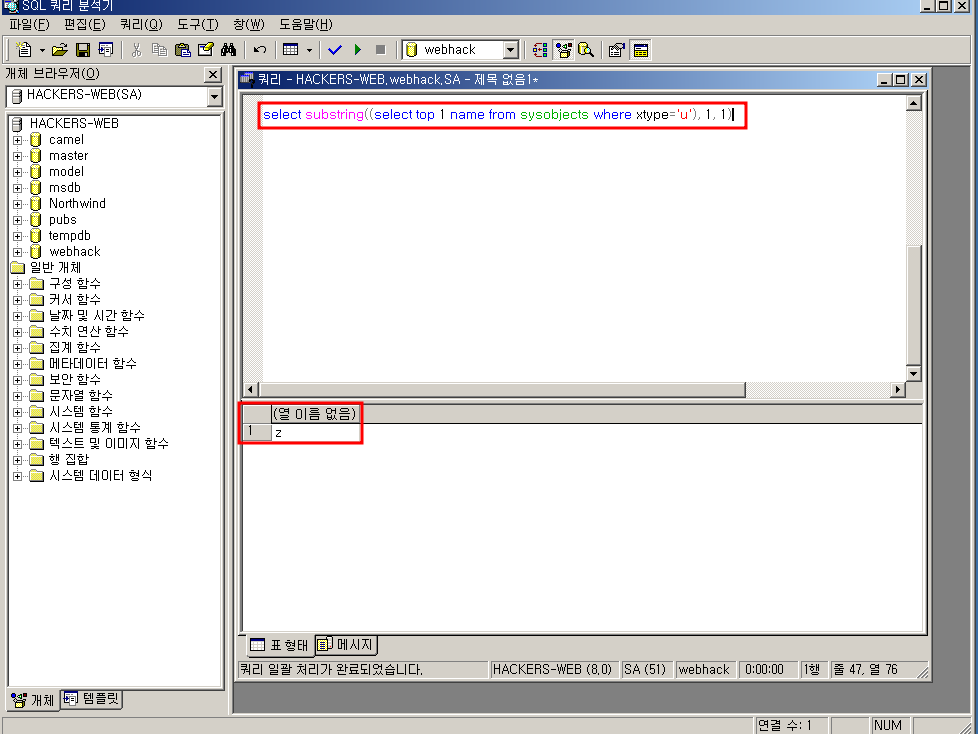
Task: Click the Clear Window toolbar icon
Action: click(x=206, y=50)
